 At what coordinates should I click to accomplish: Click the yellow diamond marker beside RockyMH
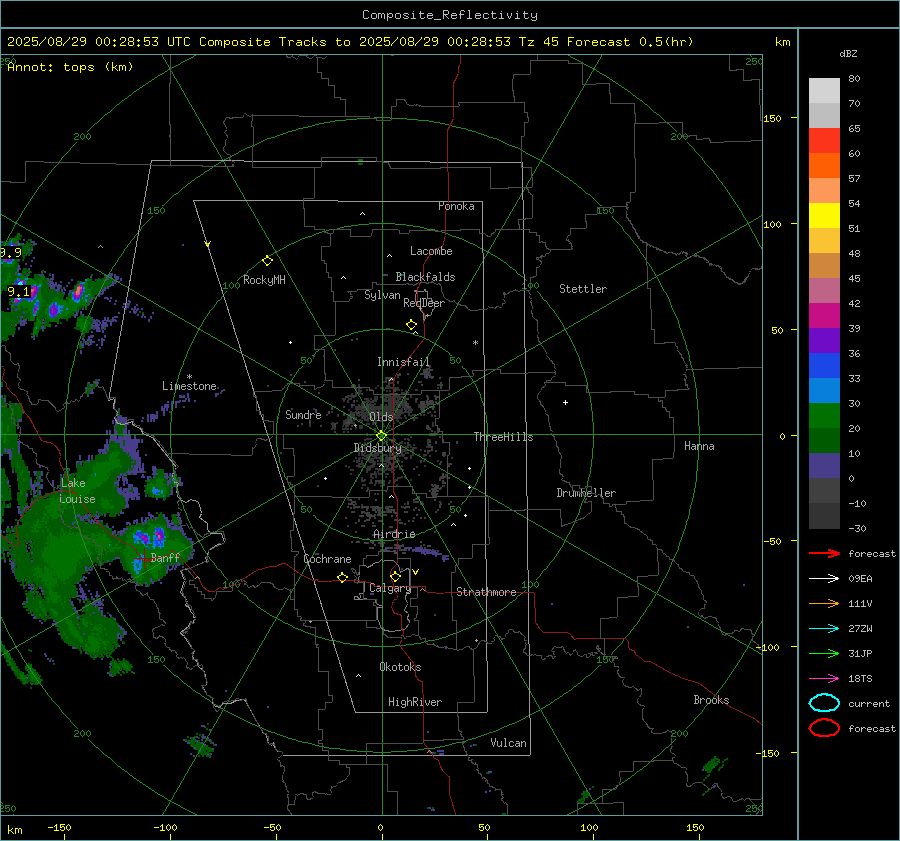point(267,261)
